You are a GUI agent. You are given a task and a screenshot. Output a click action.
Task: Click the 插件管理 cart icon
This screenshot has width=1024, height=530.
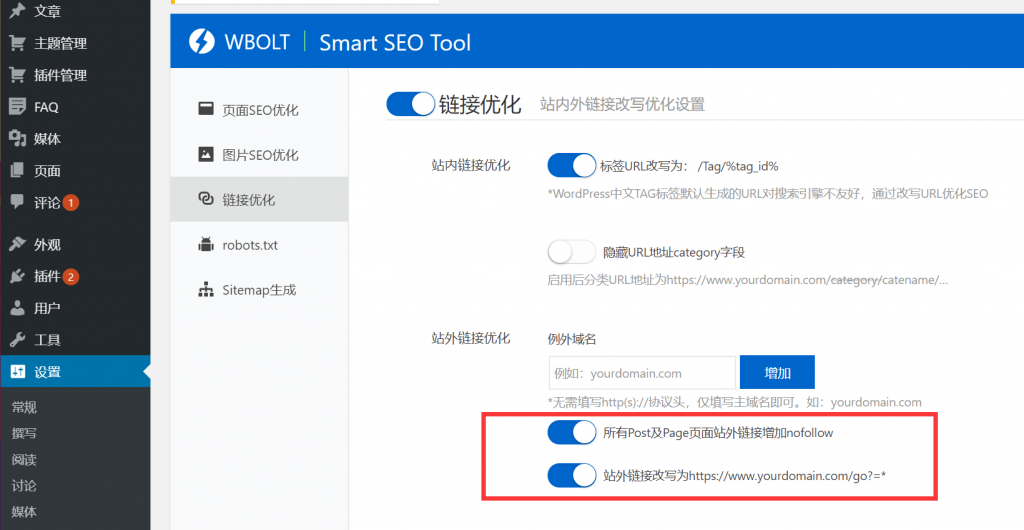pyautogui.click(x=17, y=75)
